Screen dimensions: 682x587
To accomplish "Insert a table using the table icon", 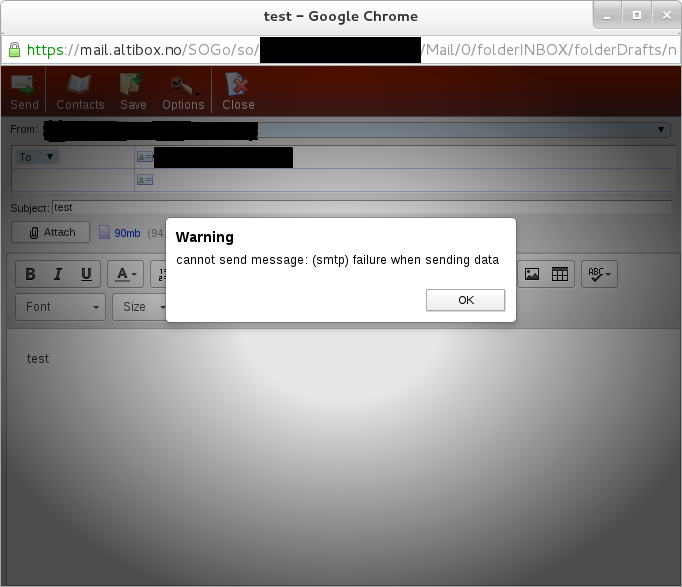I will point(560,274).
